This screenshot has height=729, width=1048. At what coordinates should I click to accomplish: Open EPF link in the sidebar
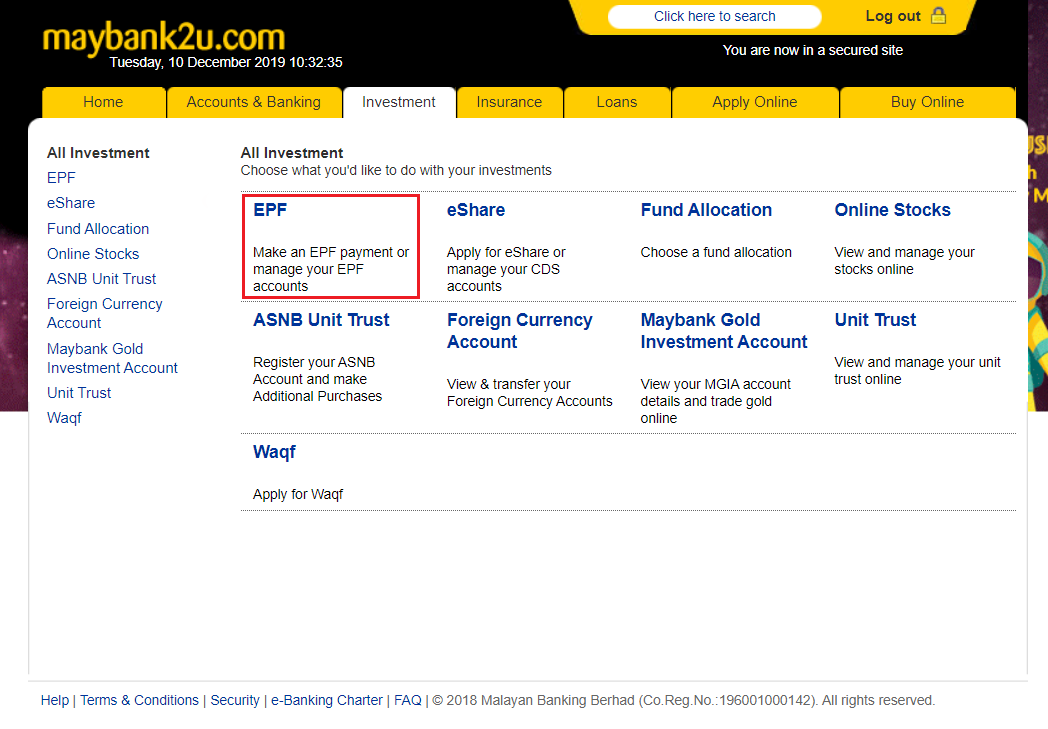tap(61, 178)
